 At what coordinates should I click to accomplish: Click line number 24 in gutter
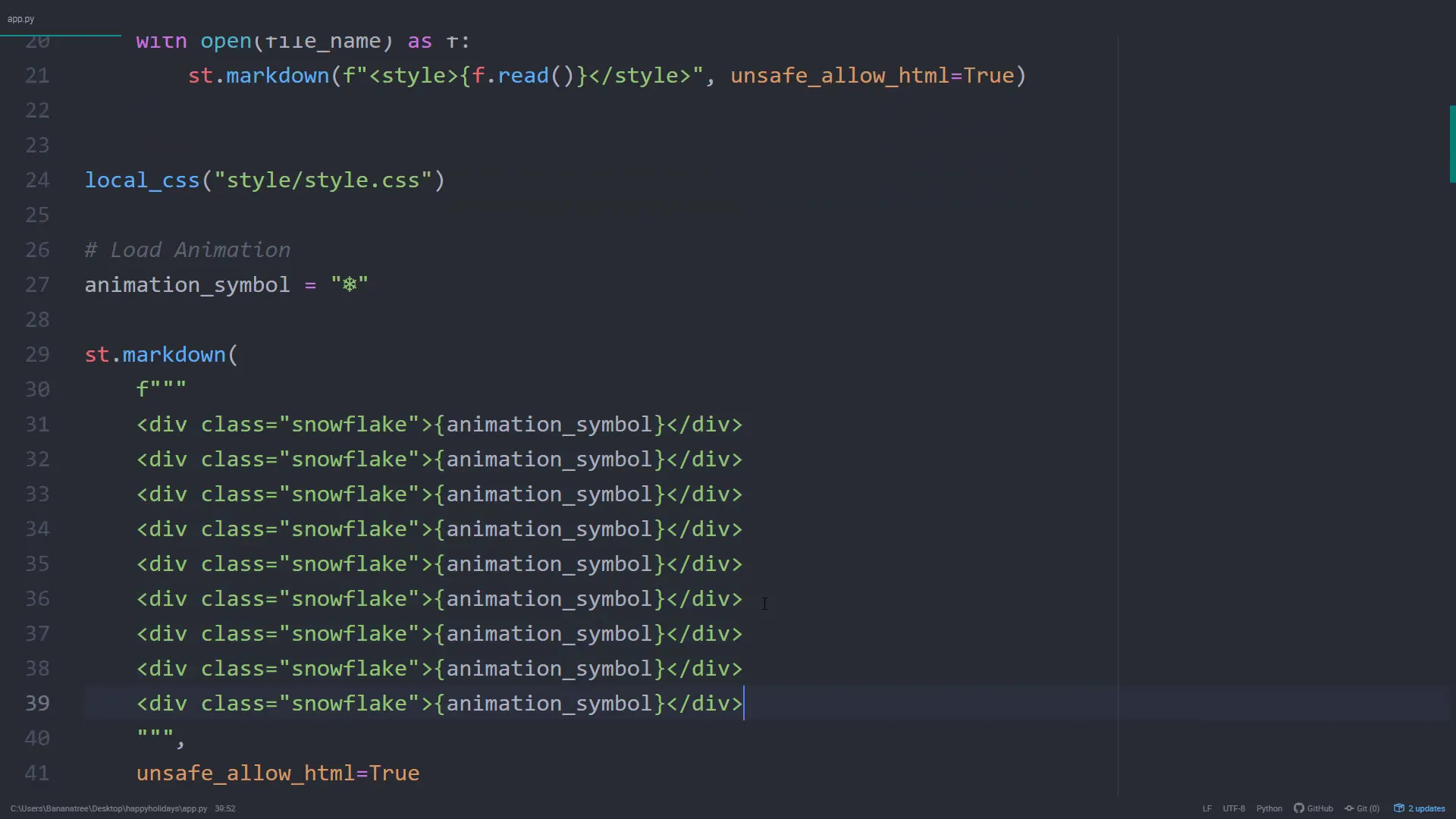coord(37,180)
